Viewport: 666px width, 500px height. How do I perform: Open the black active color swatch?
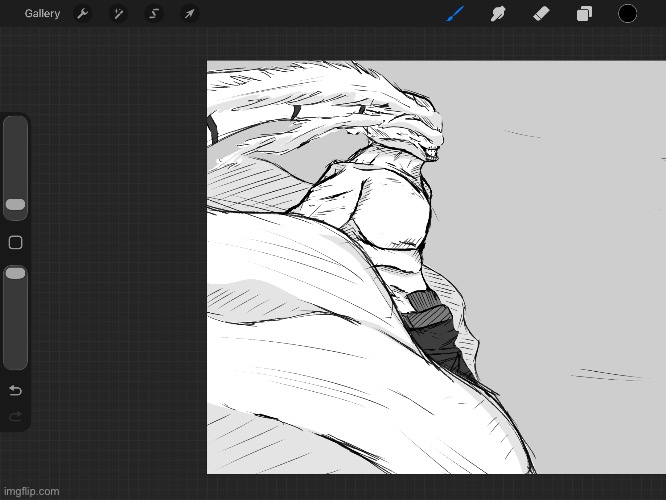627,14
